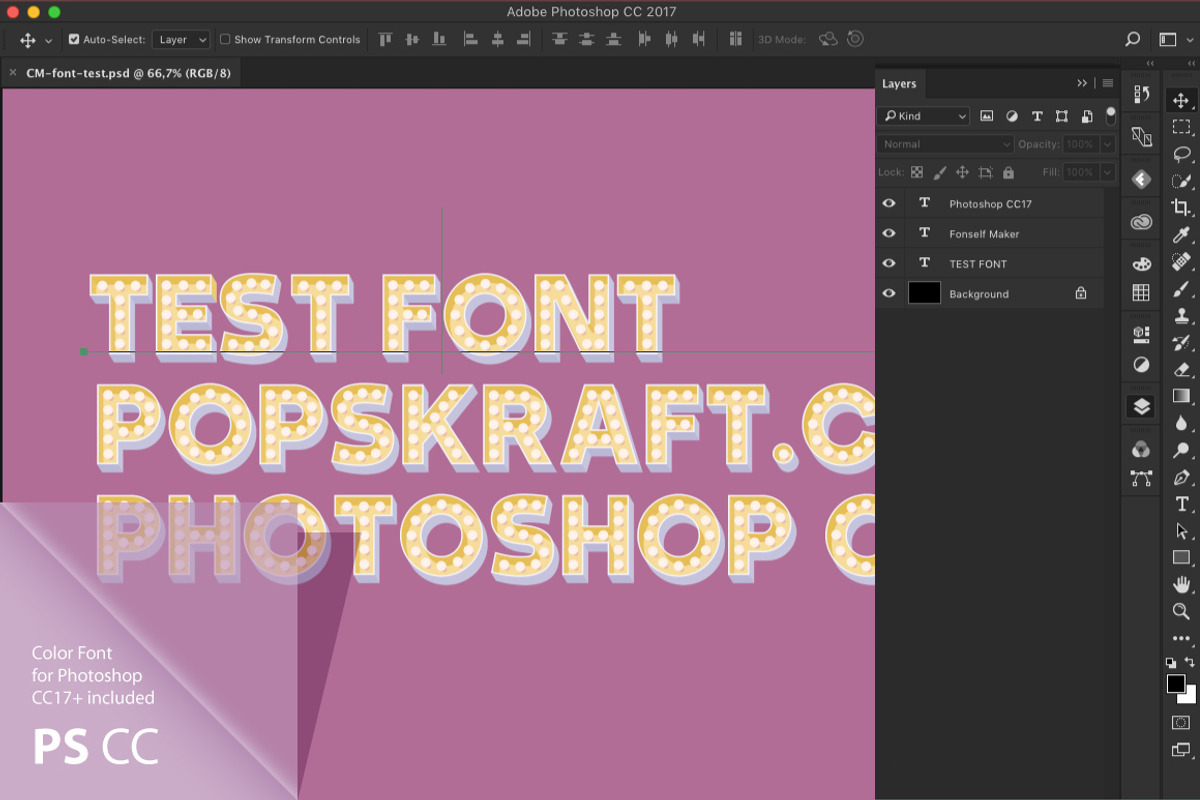Open the History panel icon

click(x=1141, y=93)
